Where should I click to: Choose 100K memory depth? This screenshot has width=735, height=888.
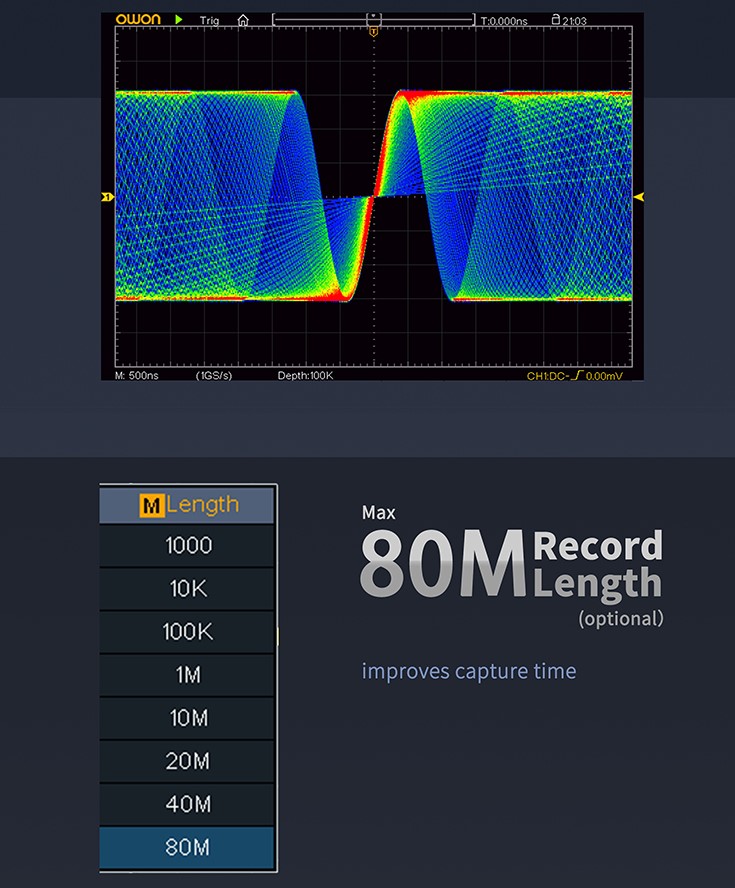(x=187, y=632)
